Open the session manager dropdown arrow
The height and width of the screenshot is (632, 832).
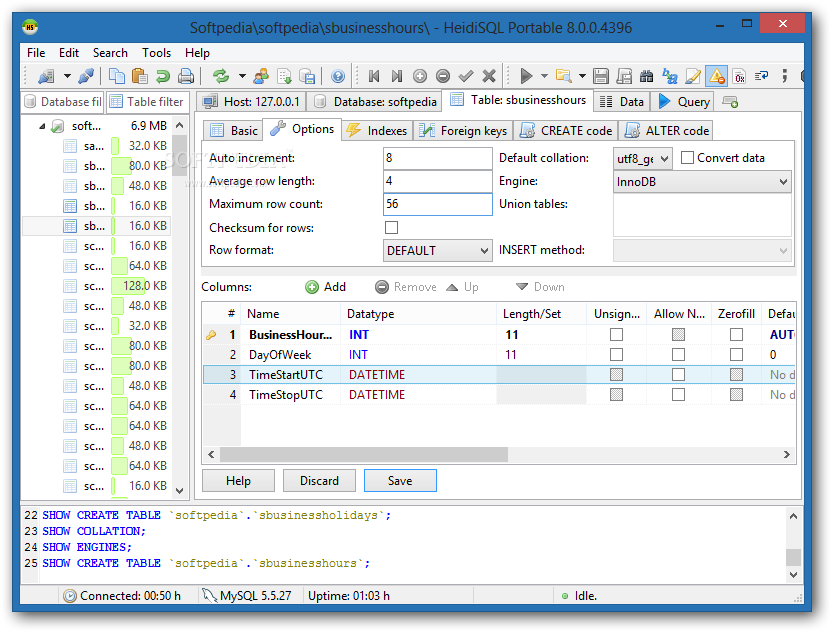point(67,76)
